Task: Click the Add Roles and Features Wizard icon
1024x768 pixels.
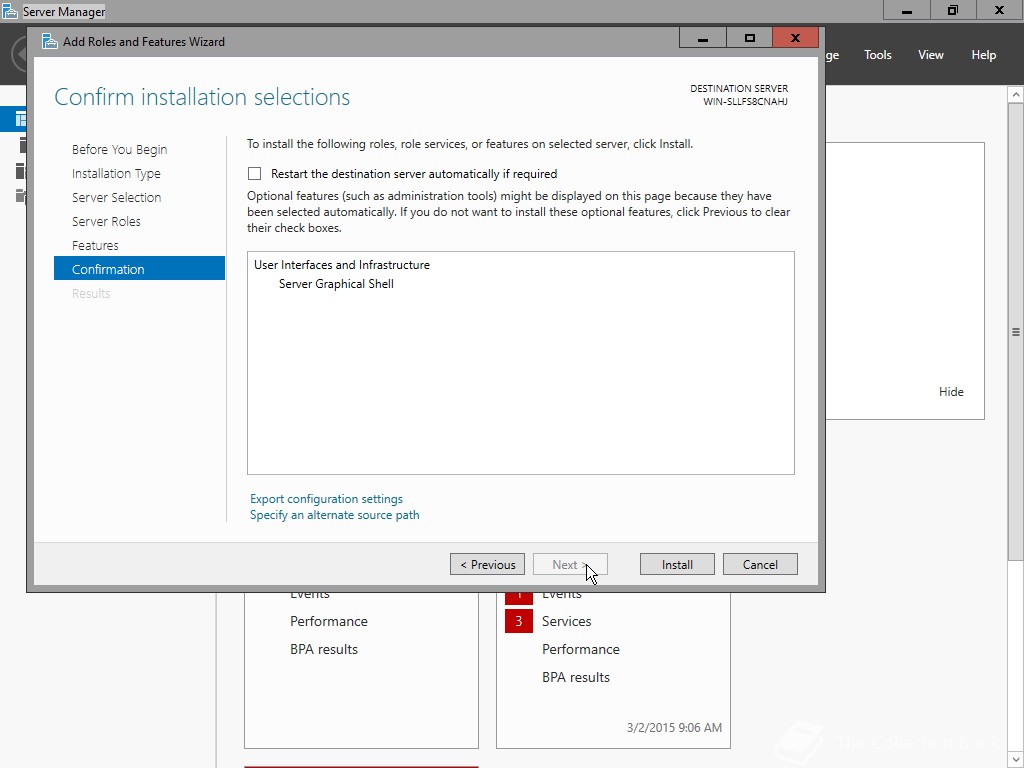Action: click(50, 41)
